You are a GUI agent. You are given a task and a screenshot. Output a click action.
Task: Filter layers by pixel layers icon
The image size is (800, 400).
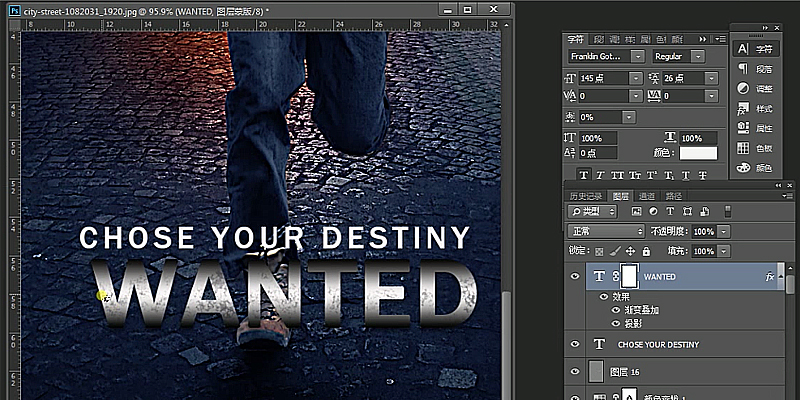tap(636, 211)
